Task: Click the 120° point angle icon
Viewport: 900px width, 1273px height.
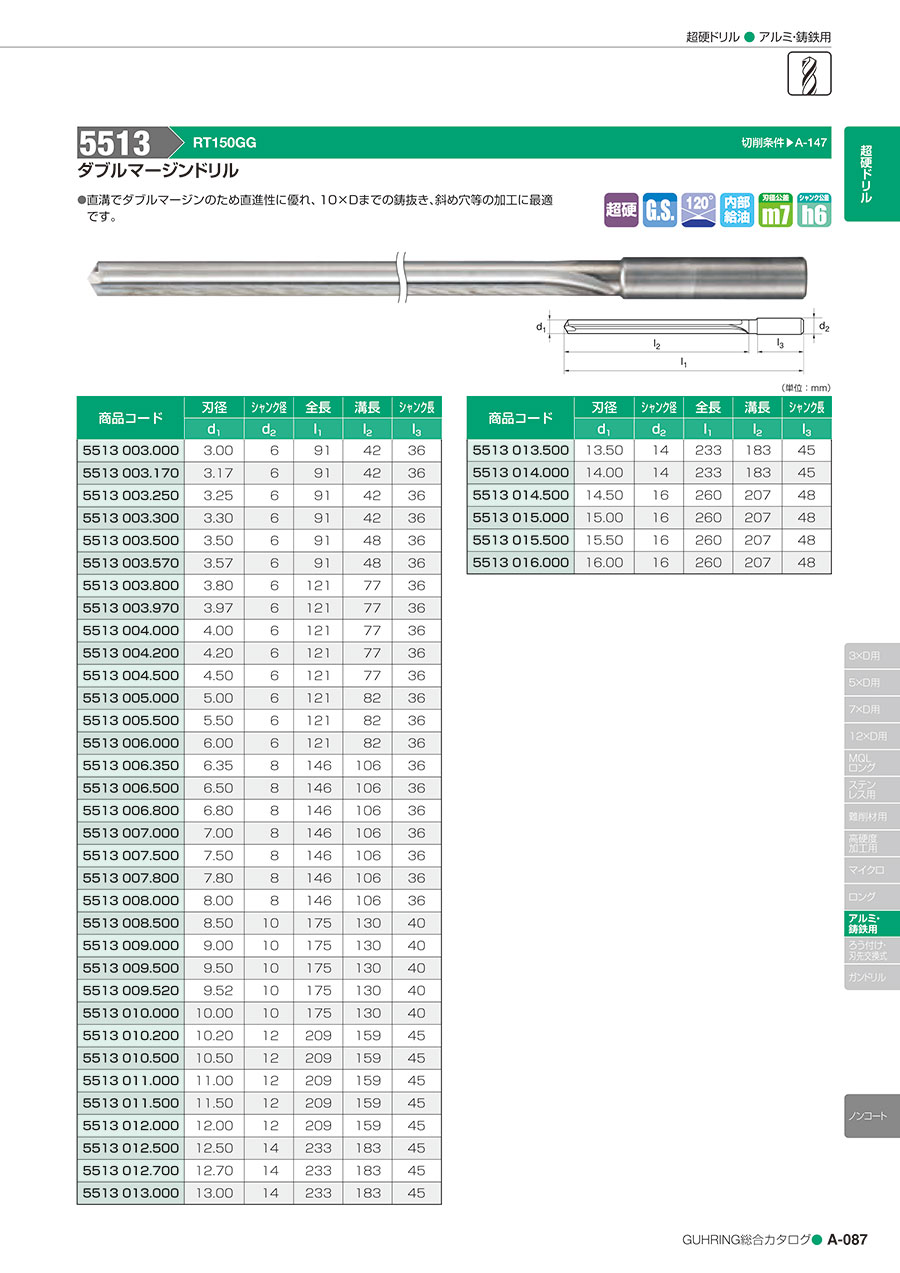Action: pos(698,210)
